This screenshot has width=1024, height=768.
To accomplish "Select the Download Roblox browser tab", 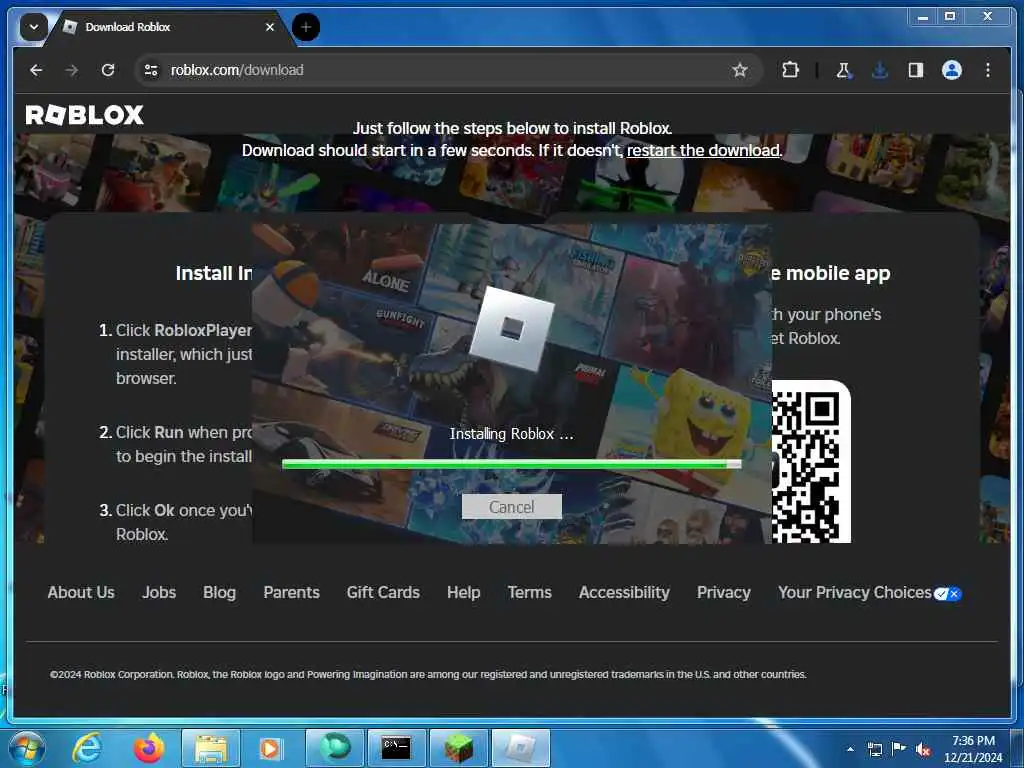I will pos(168,27).
